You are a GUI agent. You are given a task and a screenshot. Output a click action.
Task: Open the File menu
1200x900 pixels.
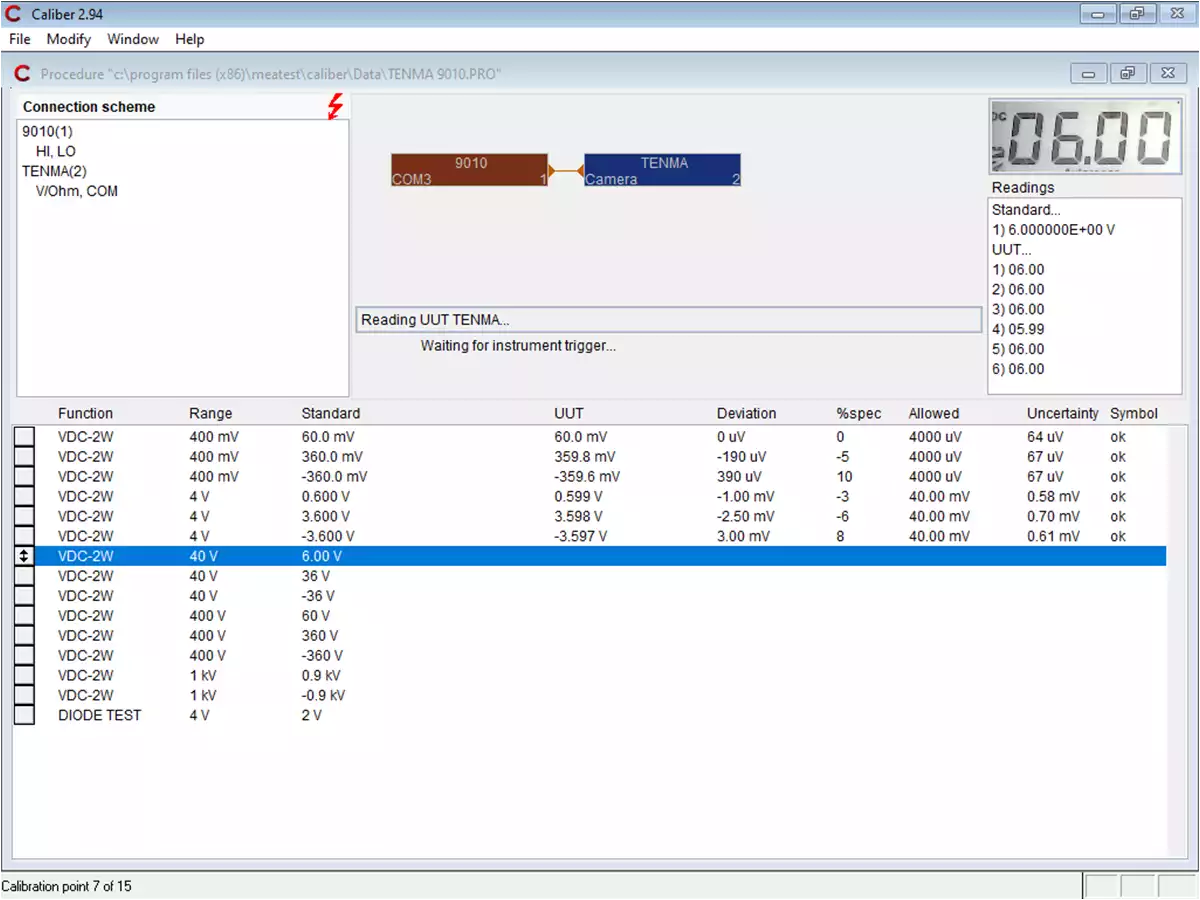click(x=20, y=39)
